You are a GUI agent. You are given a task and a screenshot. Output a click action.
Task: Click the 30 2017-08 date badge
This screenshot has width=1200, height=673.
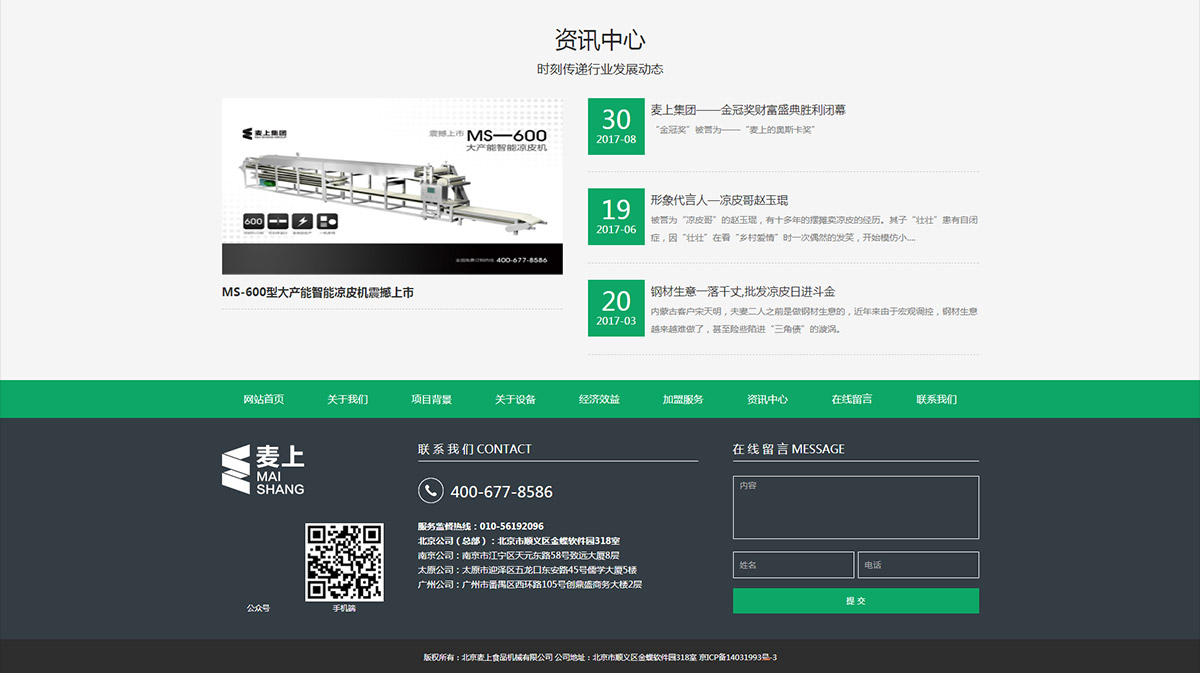(616, 126)
